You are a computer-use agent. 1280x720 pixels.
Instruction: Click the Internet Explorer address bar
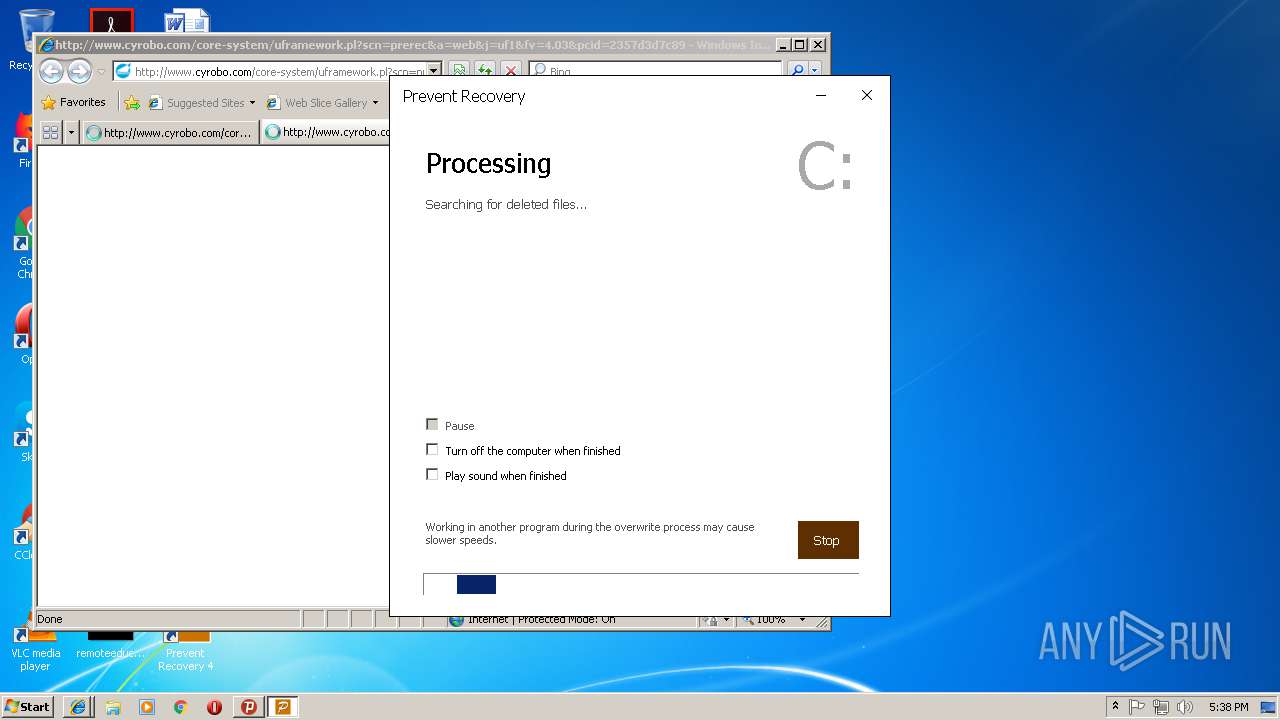point(270,71)
